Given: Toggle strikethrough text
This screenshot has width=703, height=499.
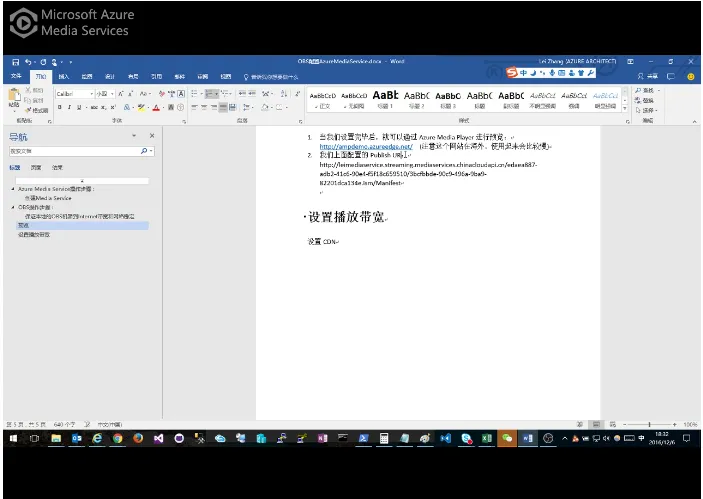Looking at the screenshot, I should 94,107.
